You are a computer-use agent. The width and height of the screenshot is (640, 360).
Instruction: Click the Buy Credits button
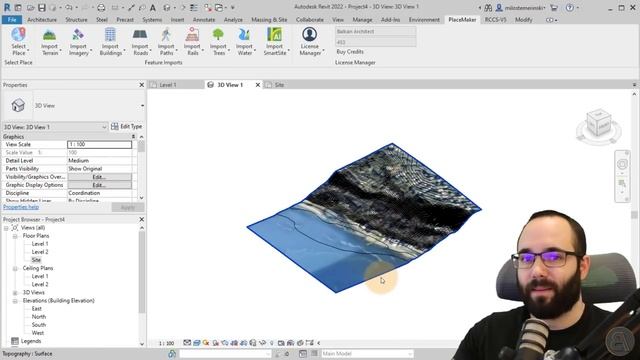coord(350,52)
